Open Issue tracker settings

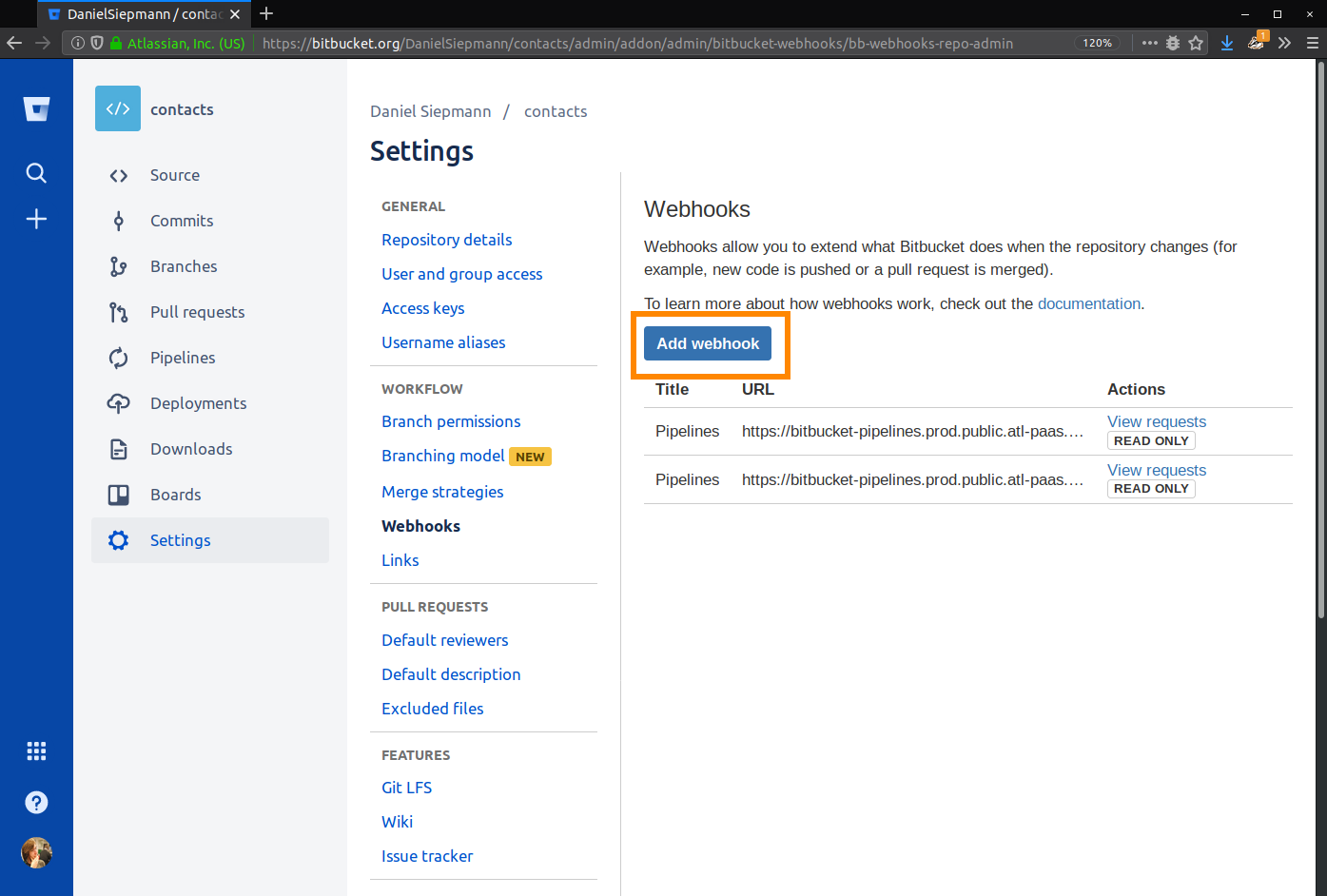pyautogui.click(x=427, y=856)
